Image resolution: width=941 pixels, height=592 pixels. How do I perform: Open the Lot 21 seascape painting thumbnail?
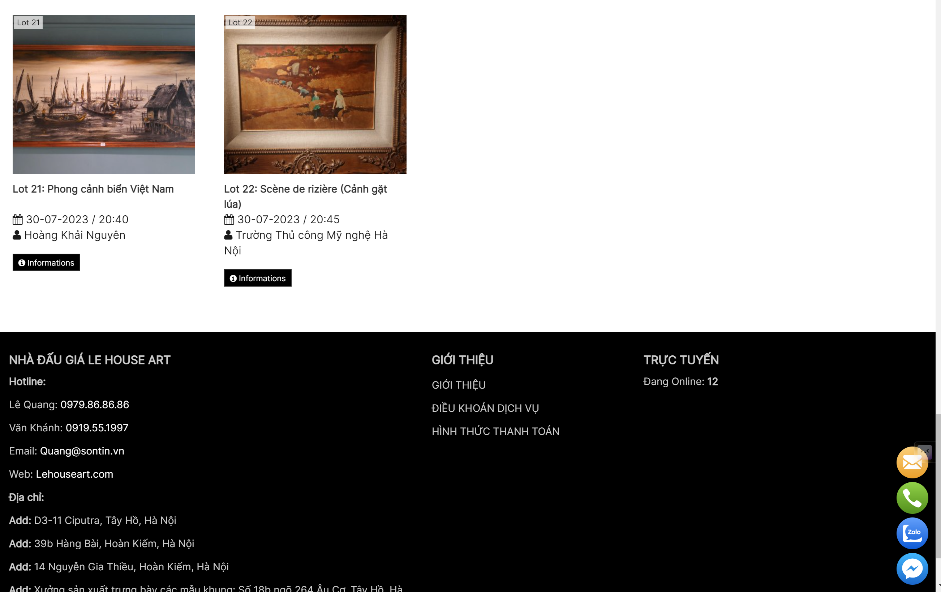click(104, 94)
